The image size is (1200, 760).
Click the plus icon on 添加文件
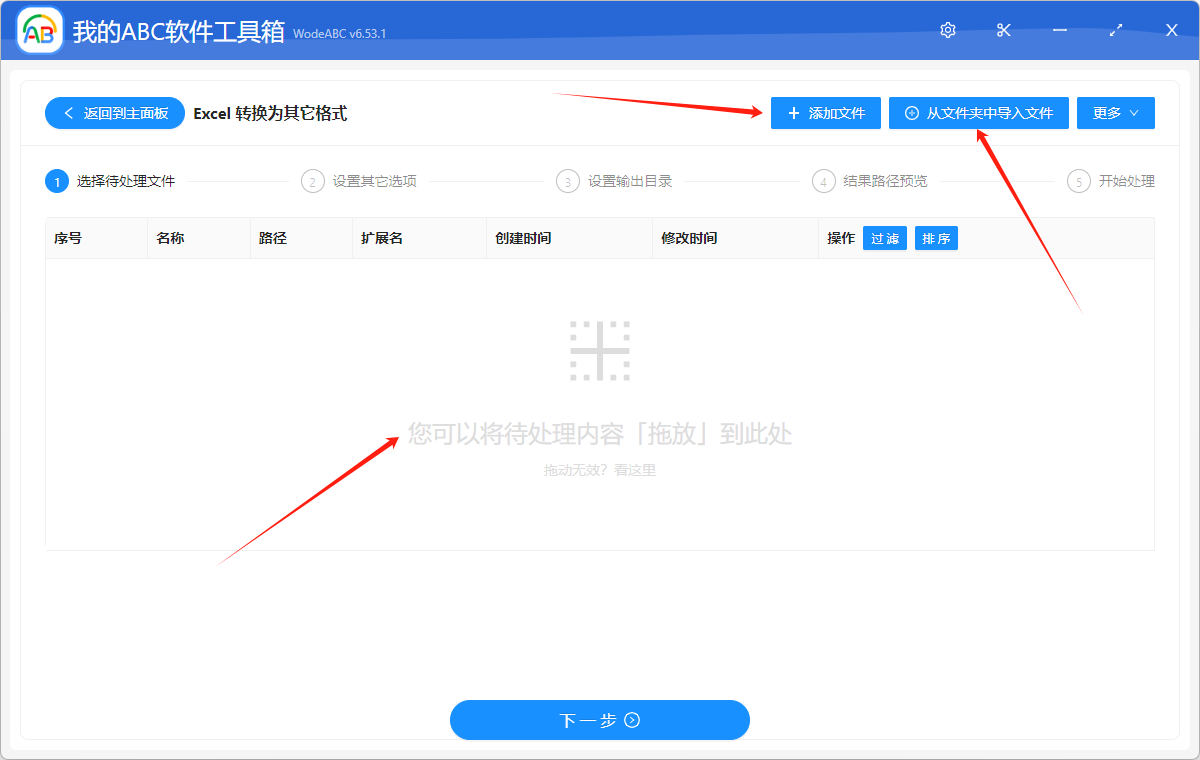tap(793, 113)
